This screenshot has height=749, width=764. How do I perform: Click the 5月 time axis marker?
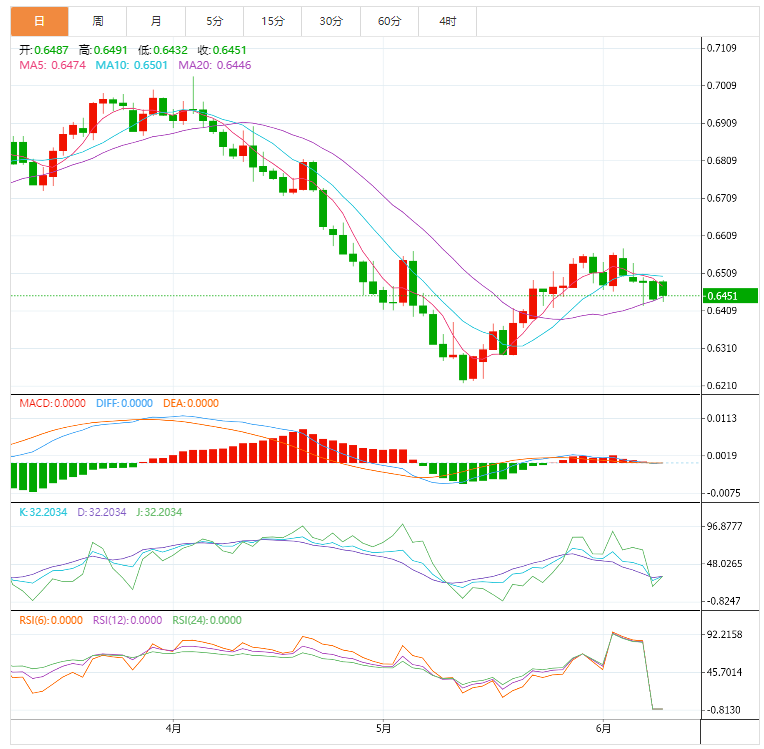click(x=383, y=728)
